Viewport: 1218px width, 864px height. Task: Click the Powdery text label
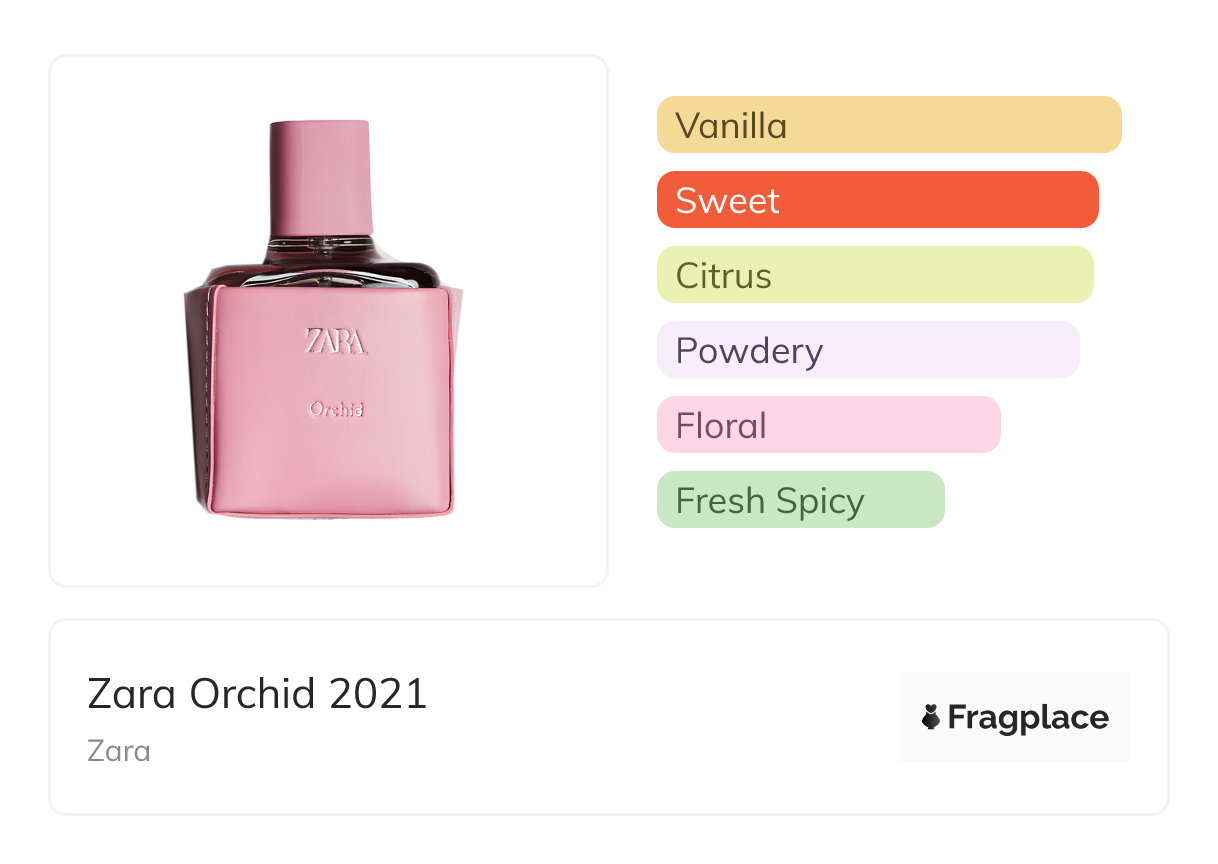click(749, 351)
